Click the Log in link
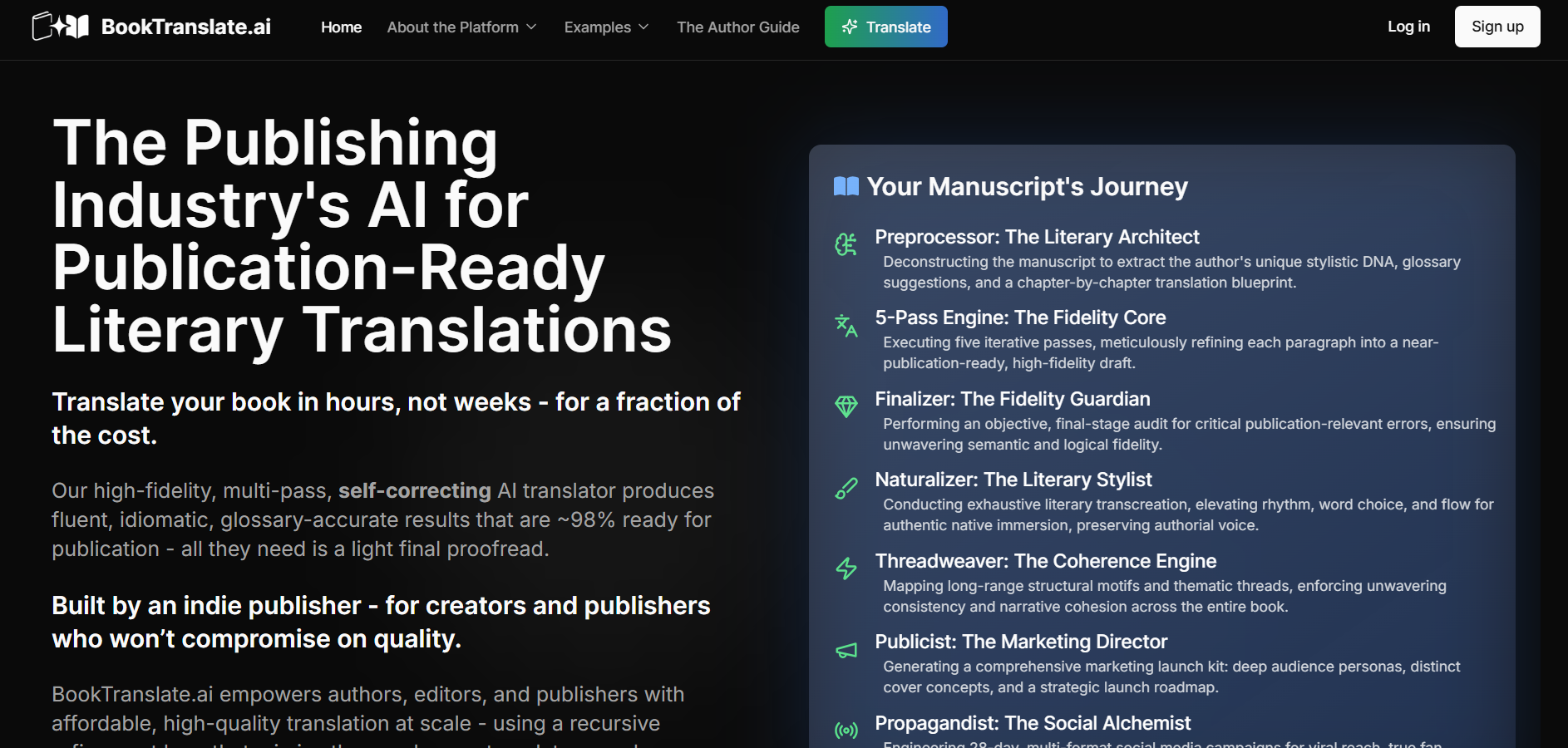This screenshot has height=748, width=1568. tap(1408, 27)
